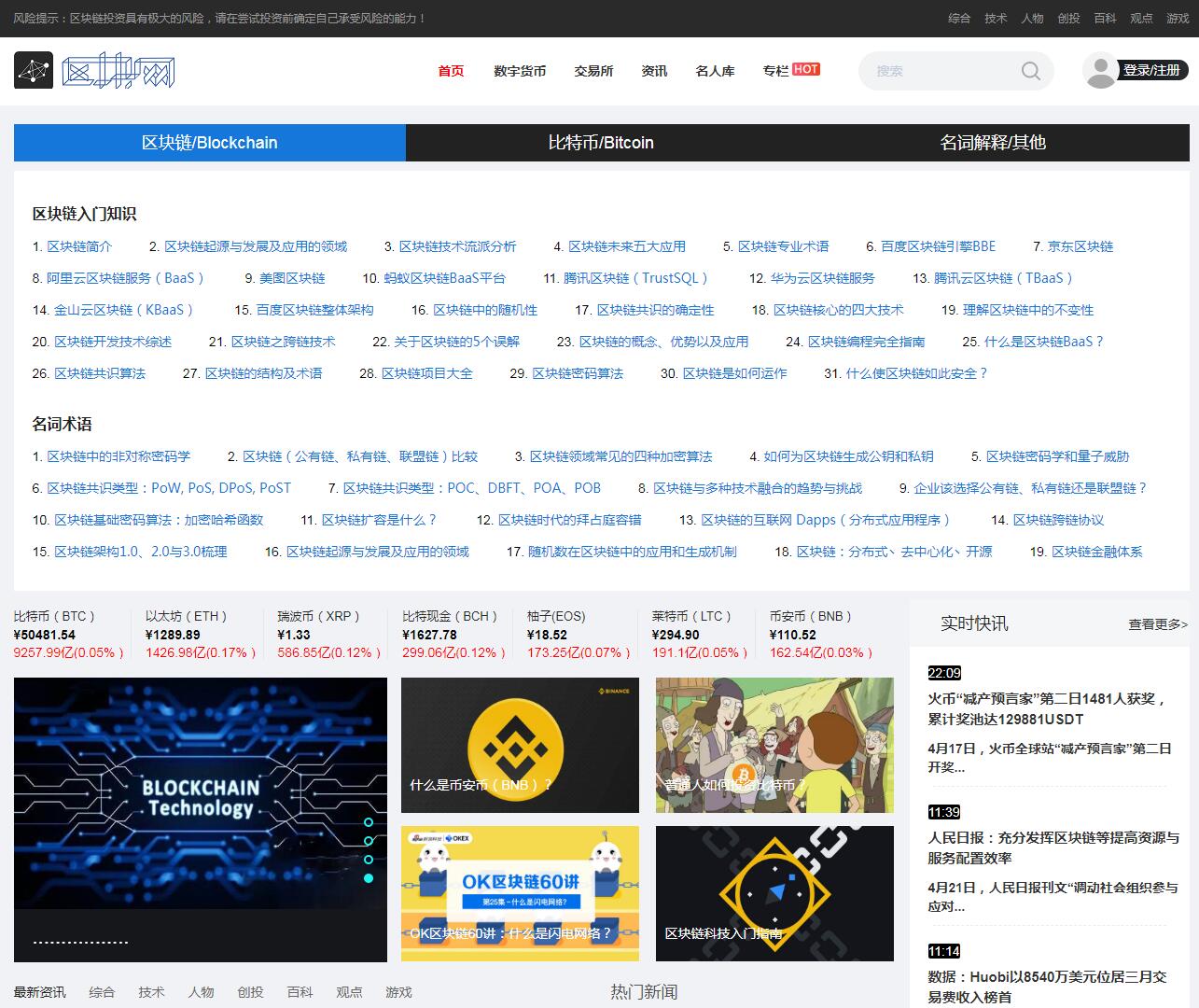Open the 火币“减产预言家” news headline
The height and width of the screenshot is (1008, 1199).
(1047, 708)
